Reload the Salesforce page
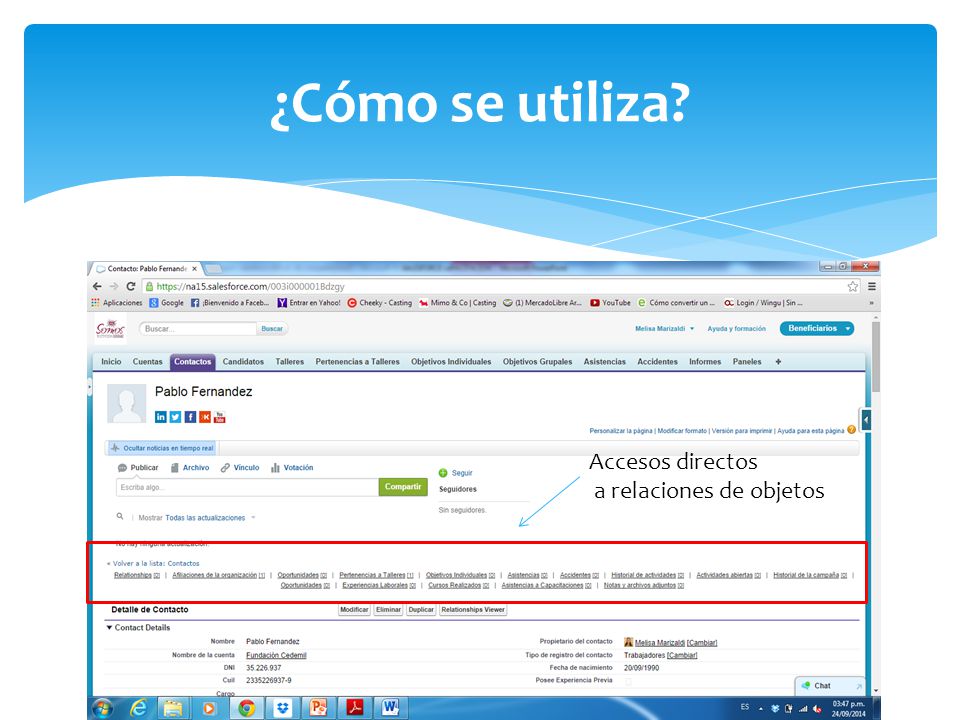 pos(130,286)
